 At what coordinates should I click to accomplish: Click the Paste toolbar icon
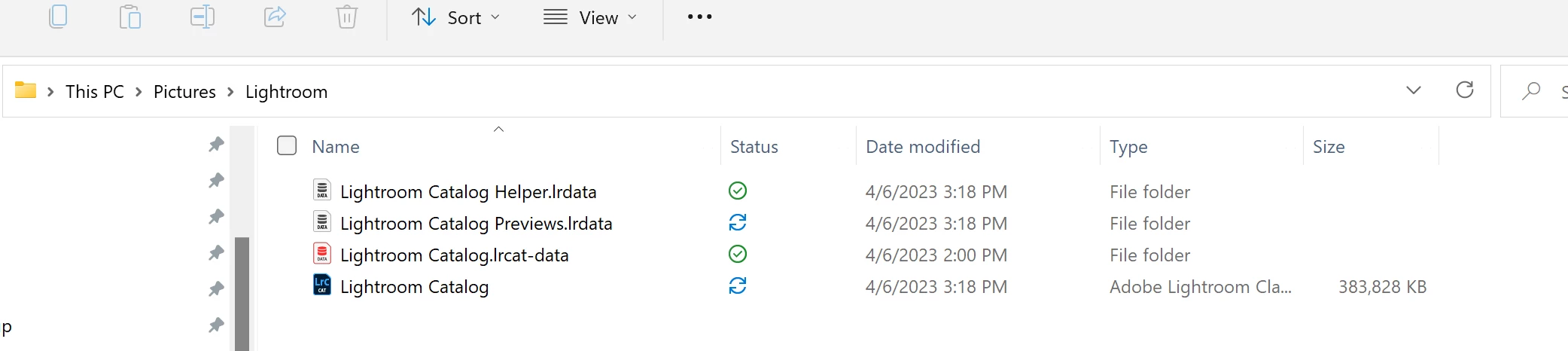pyautogui.click(x=130, y=16)
